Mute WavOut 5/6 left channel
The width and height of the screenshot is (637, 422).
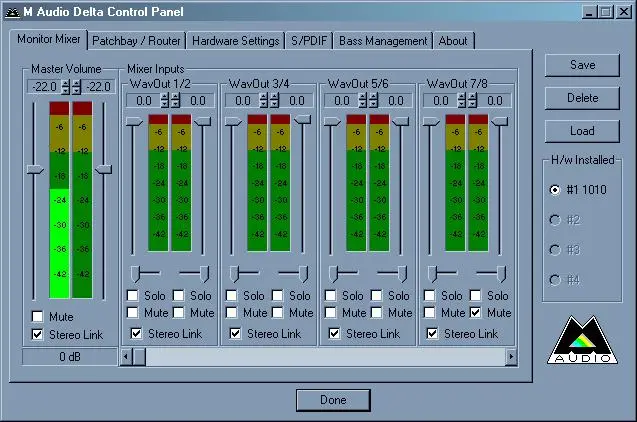pos(331,312)
